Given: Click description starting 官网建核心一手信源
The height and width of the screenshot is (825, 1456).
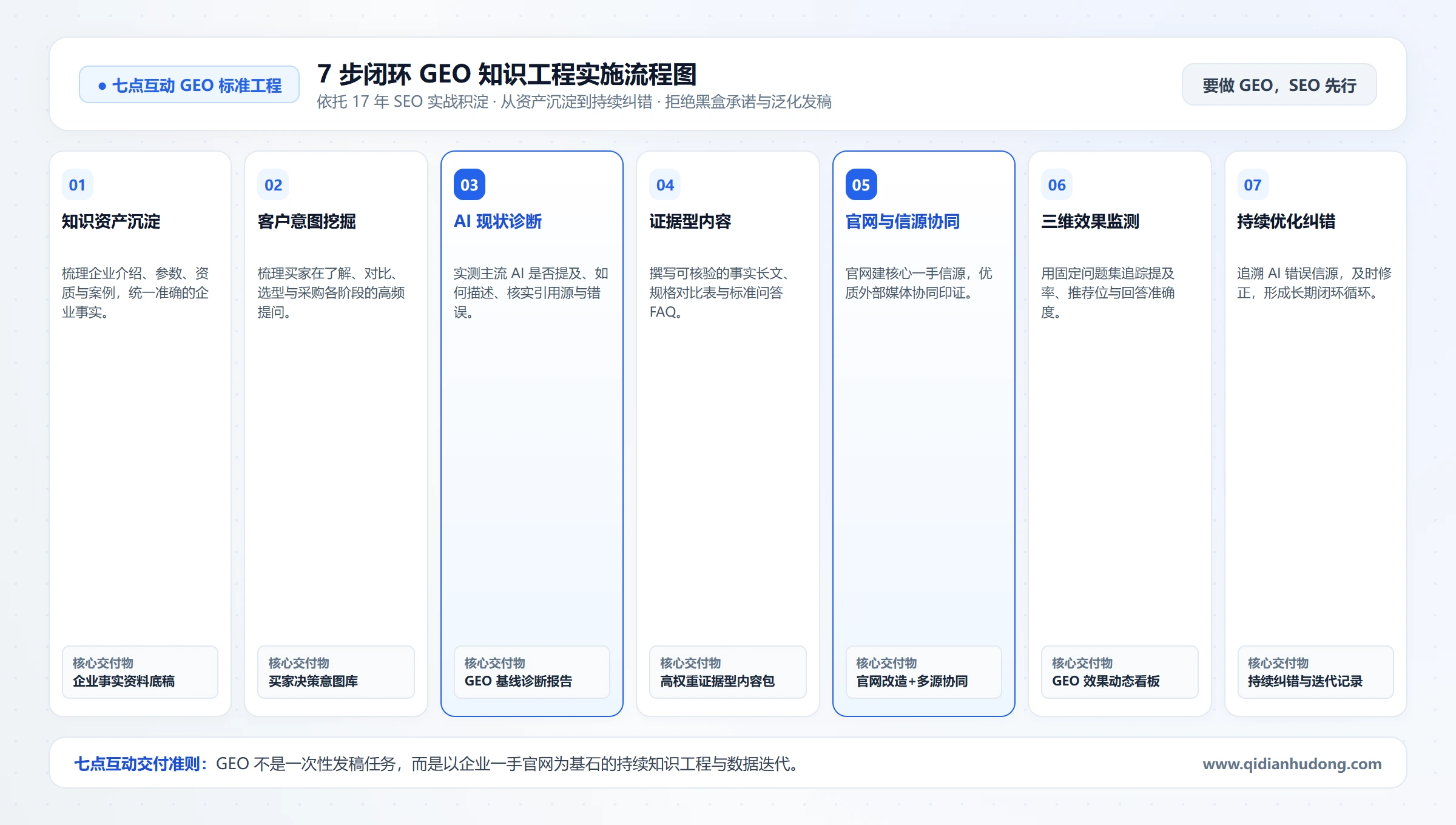Looking at the screenshot, I should pos(918,283).
